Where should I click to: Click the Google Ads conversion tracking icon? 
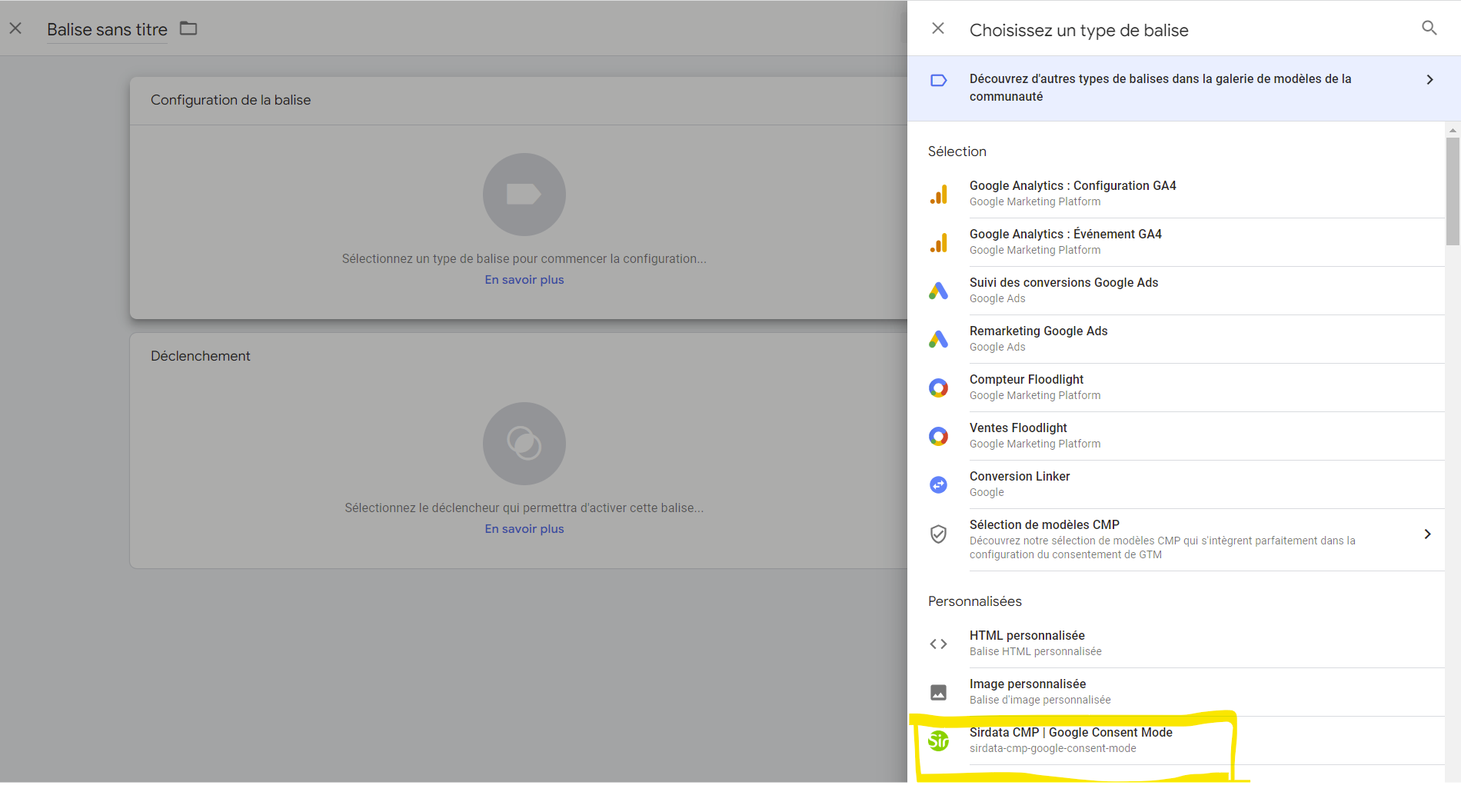(x=938, y=291)
